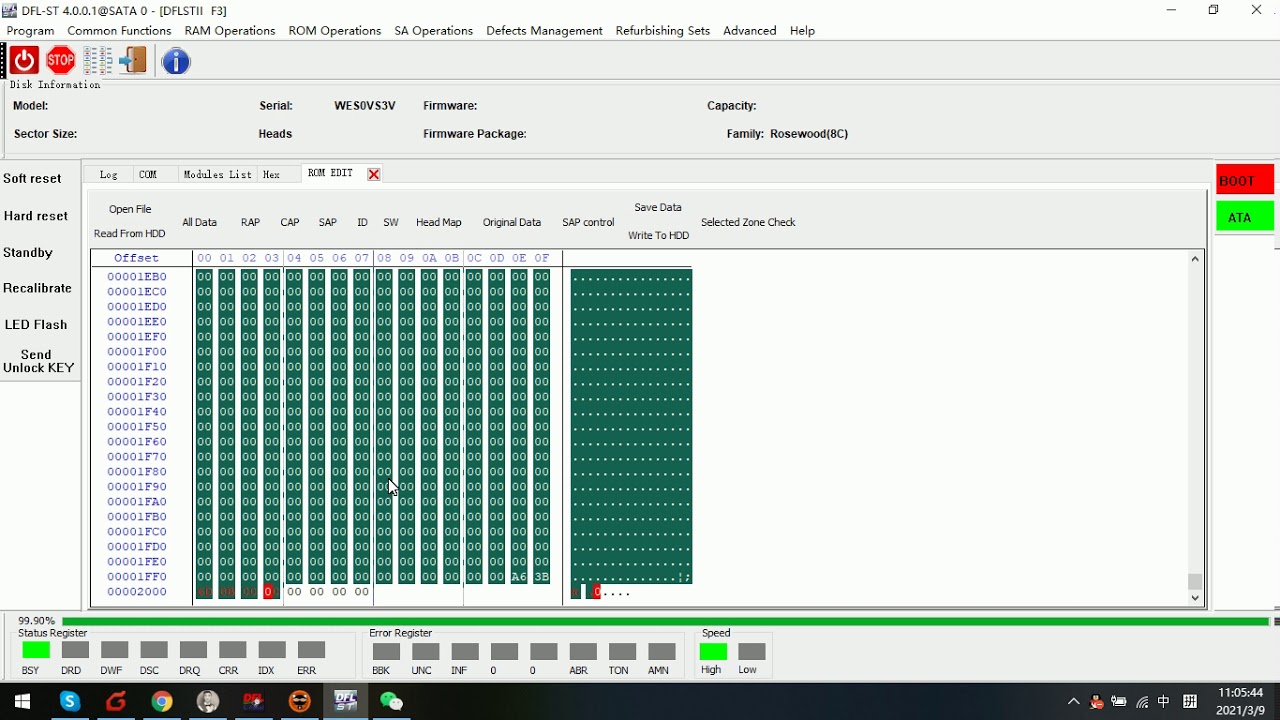This screenshot has height=720, width=1280.
Task: Click SAP control button
Action: click(588, 222)
